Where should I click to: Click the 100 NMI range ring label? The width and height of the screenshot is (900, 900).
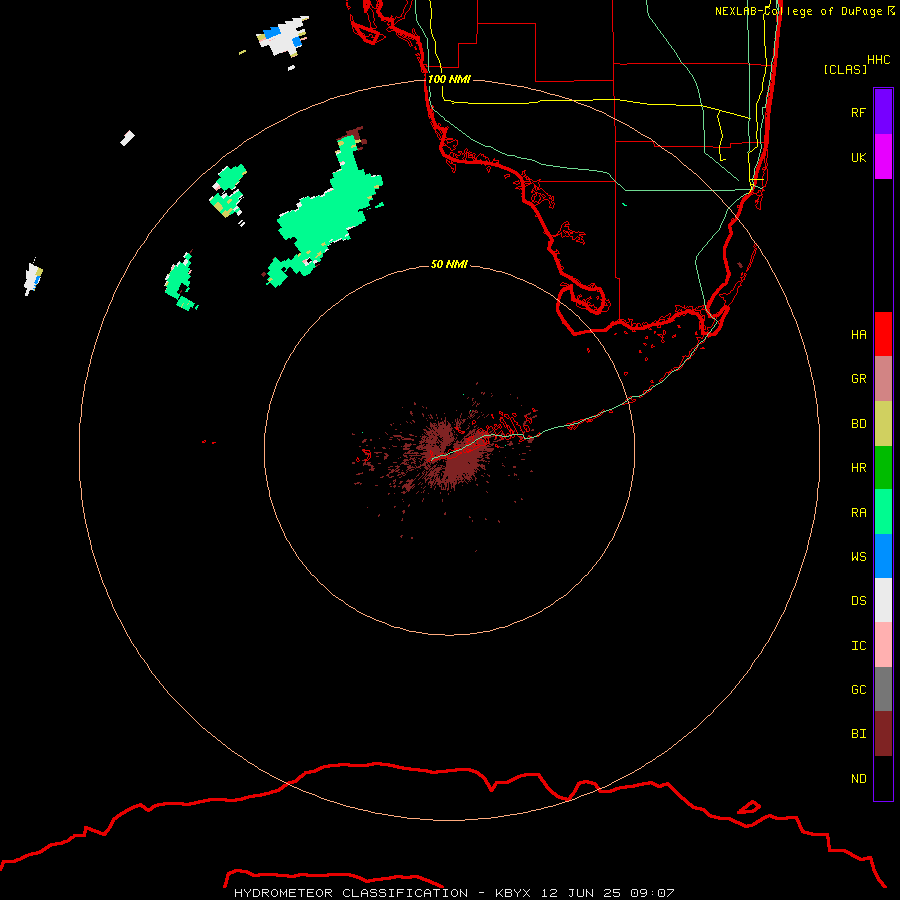449,79
